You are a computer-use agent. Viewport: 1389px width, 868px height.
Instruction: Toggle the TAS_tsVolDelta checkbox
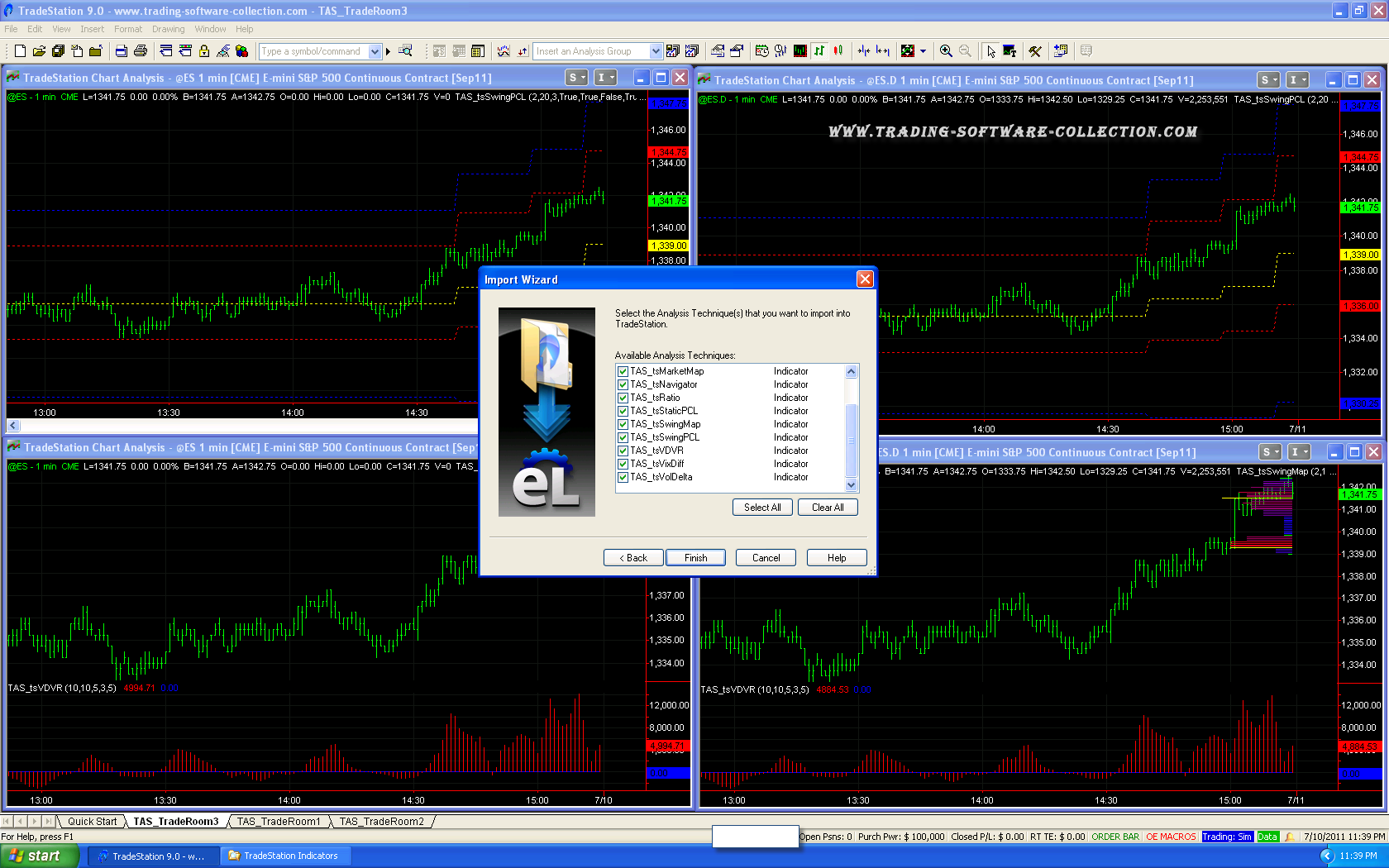(623, 478)
